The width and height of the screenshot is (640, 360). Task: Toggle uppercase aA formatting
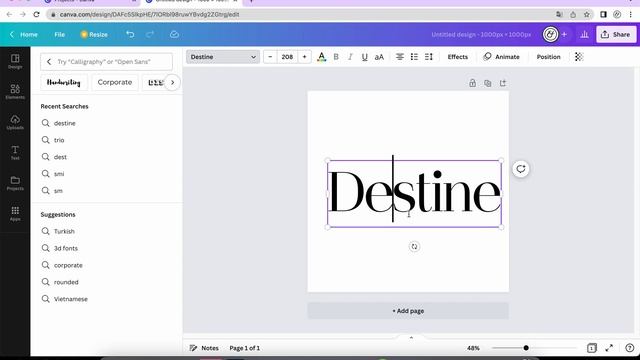[x=379, y=57]
